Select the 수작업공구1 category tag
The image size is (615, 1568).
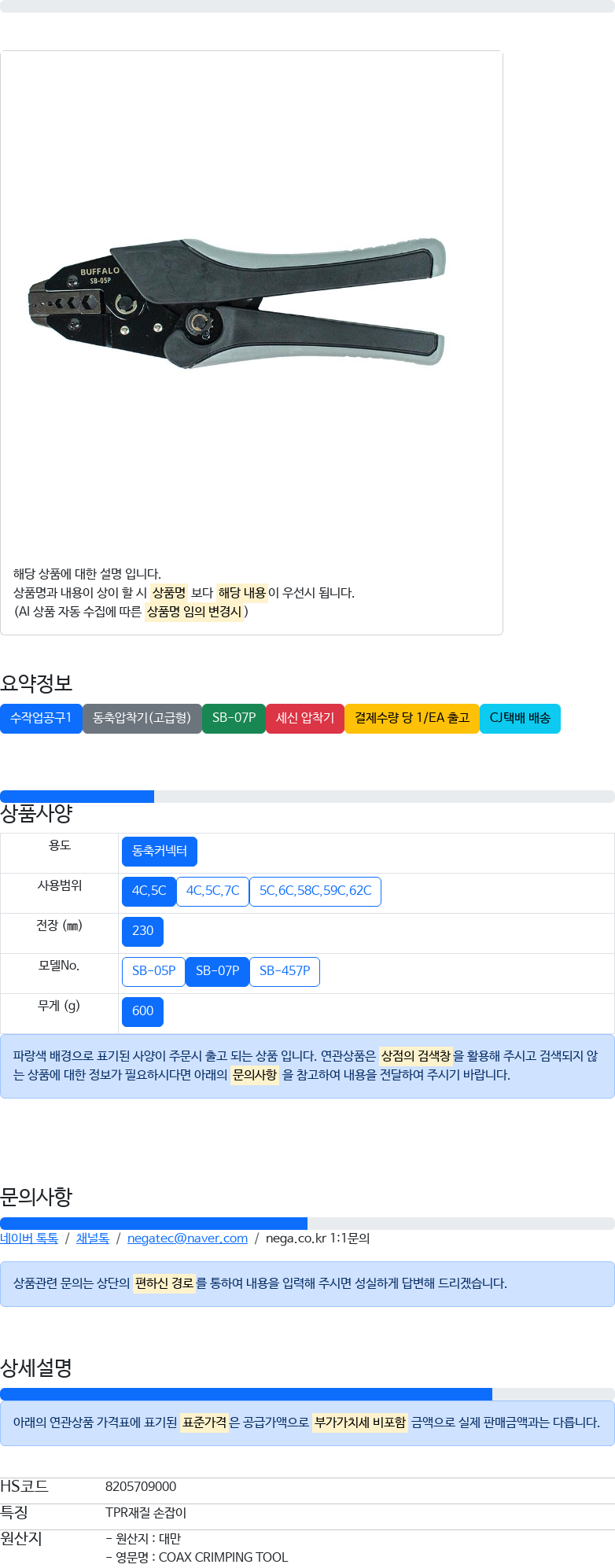pos(41,718)
